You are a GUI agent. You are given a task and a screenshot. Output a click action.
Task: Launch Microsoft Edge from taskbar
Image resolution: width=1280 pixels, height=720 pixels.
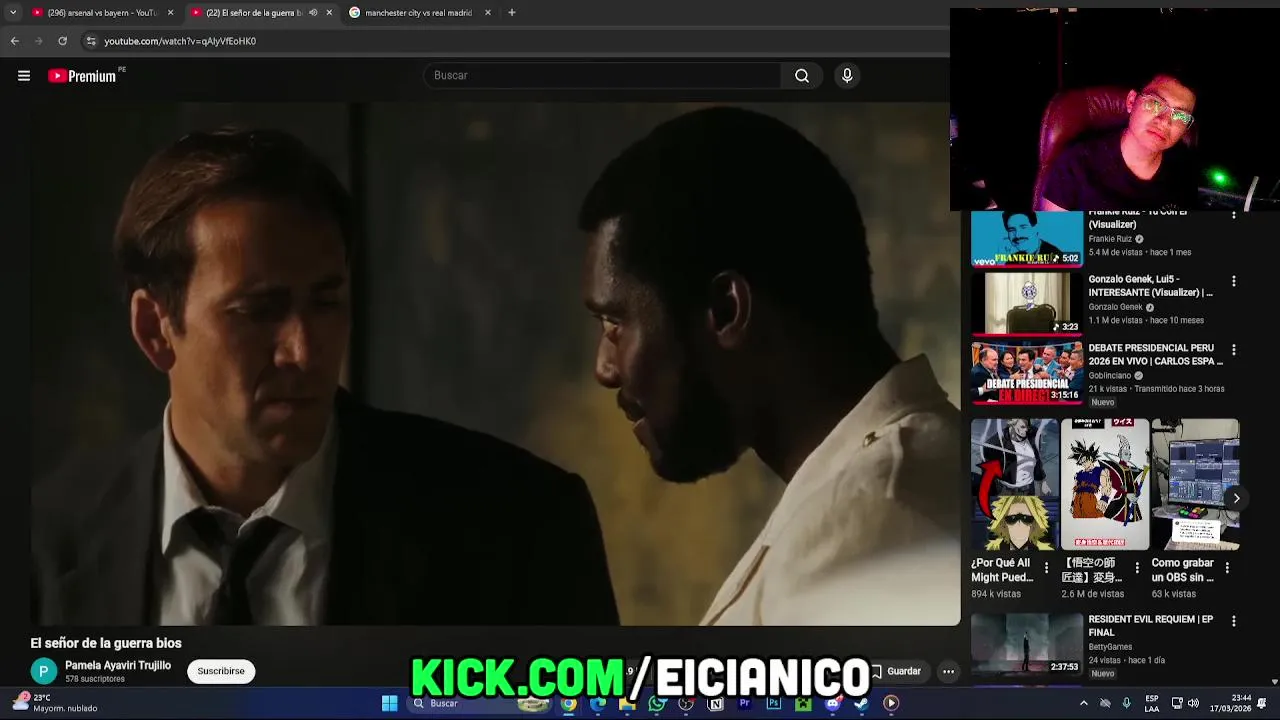pyautogui.click(x=597, y=703)
